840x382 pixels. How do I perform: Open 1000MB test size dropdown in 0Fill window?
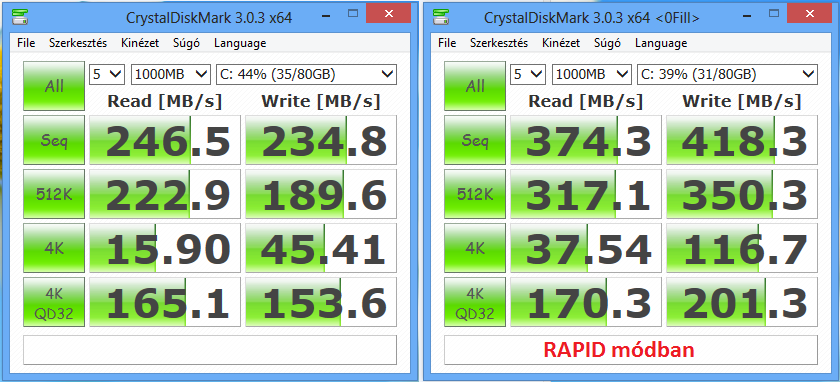592,74
